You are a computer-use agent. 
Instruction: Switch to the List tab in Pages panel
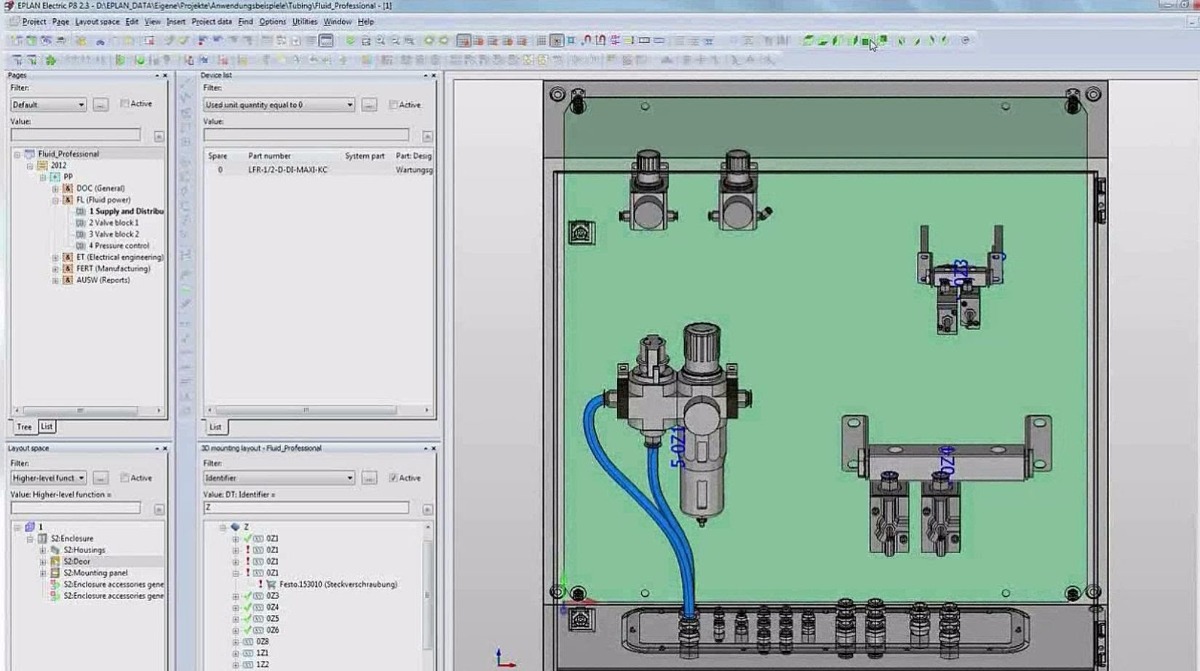(47, 427)
